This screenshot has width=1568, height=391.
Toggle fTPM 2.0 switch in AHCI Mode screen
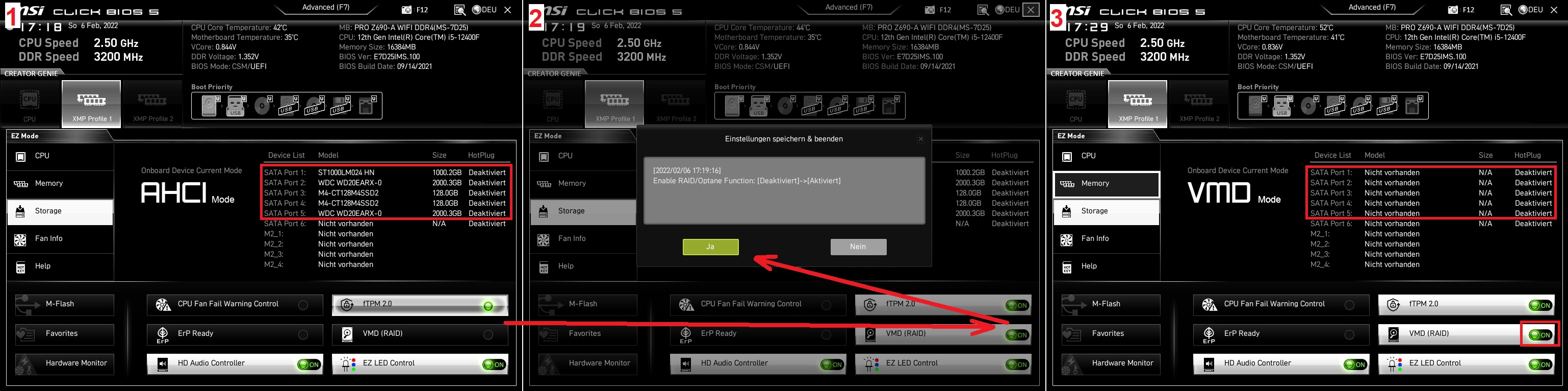tap(488, 306)
